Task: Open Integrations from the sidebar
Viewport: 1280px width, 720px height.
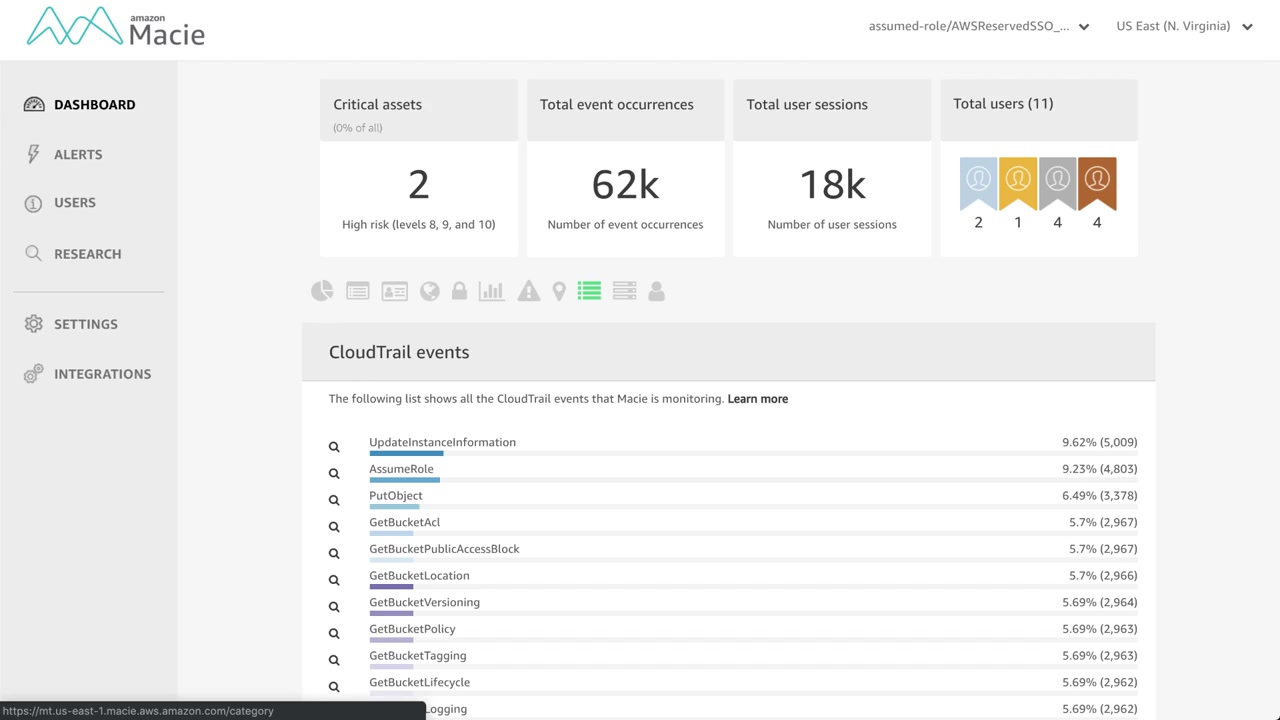Action: (102, 374)
